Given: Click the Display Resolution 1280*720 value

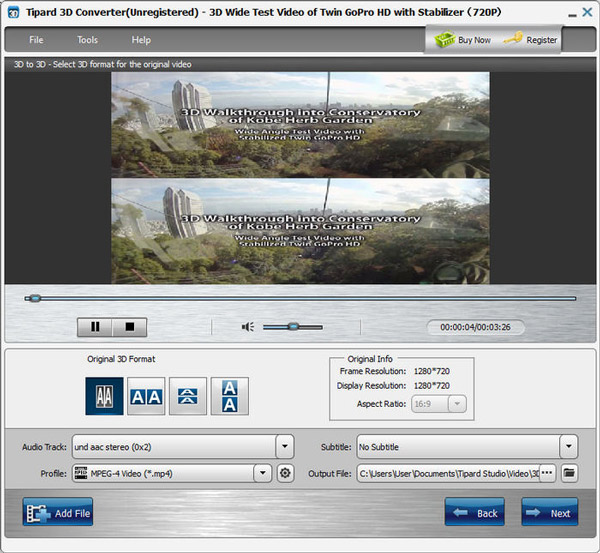Looking at the screenshot, I should pyautogui.click(x=432, y=386).
